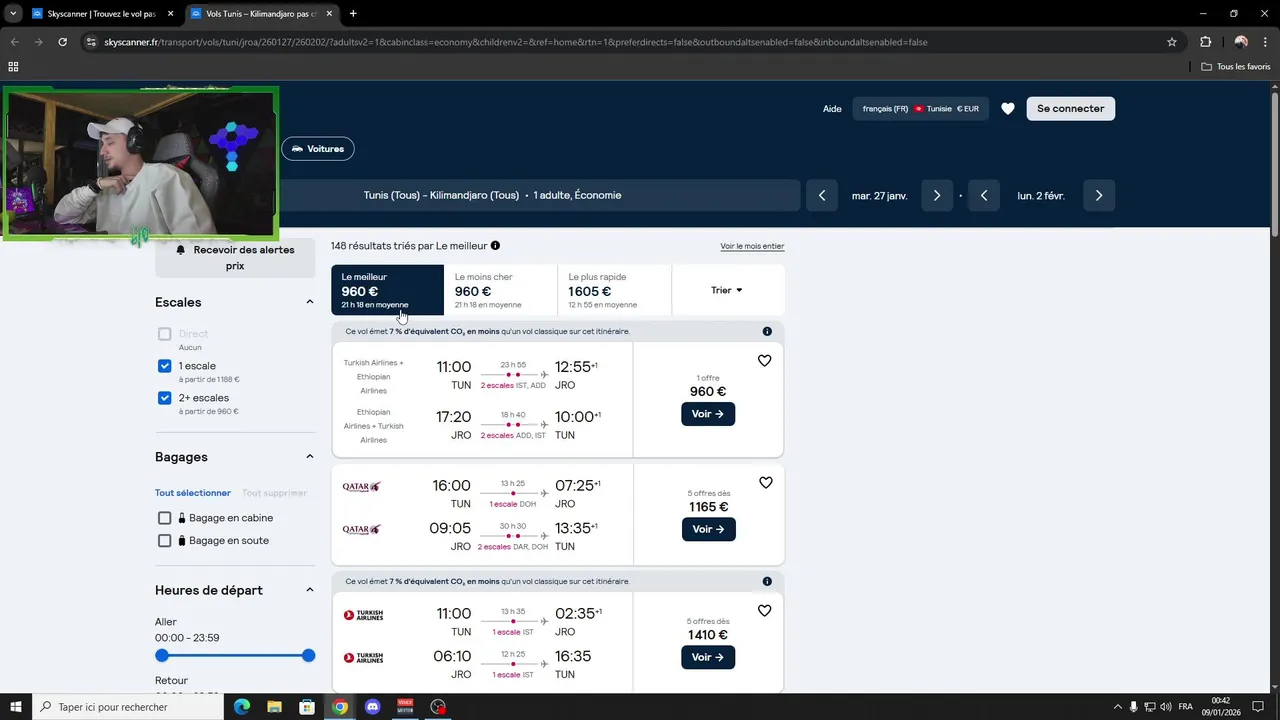
Task: Open language and currency selector
Action: click(920, 109)
